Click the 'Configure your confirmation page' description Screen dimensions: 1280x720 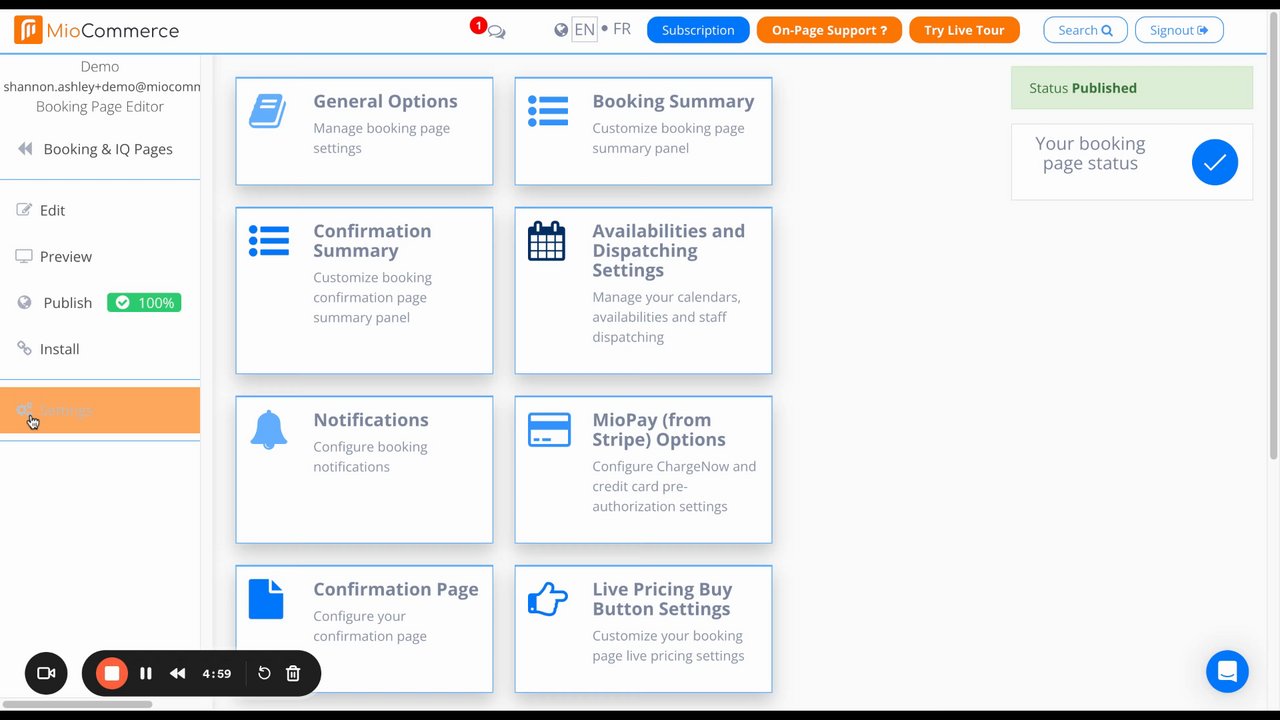coord(370,626)
